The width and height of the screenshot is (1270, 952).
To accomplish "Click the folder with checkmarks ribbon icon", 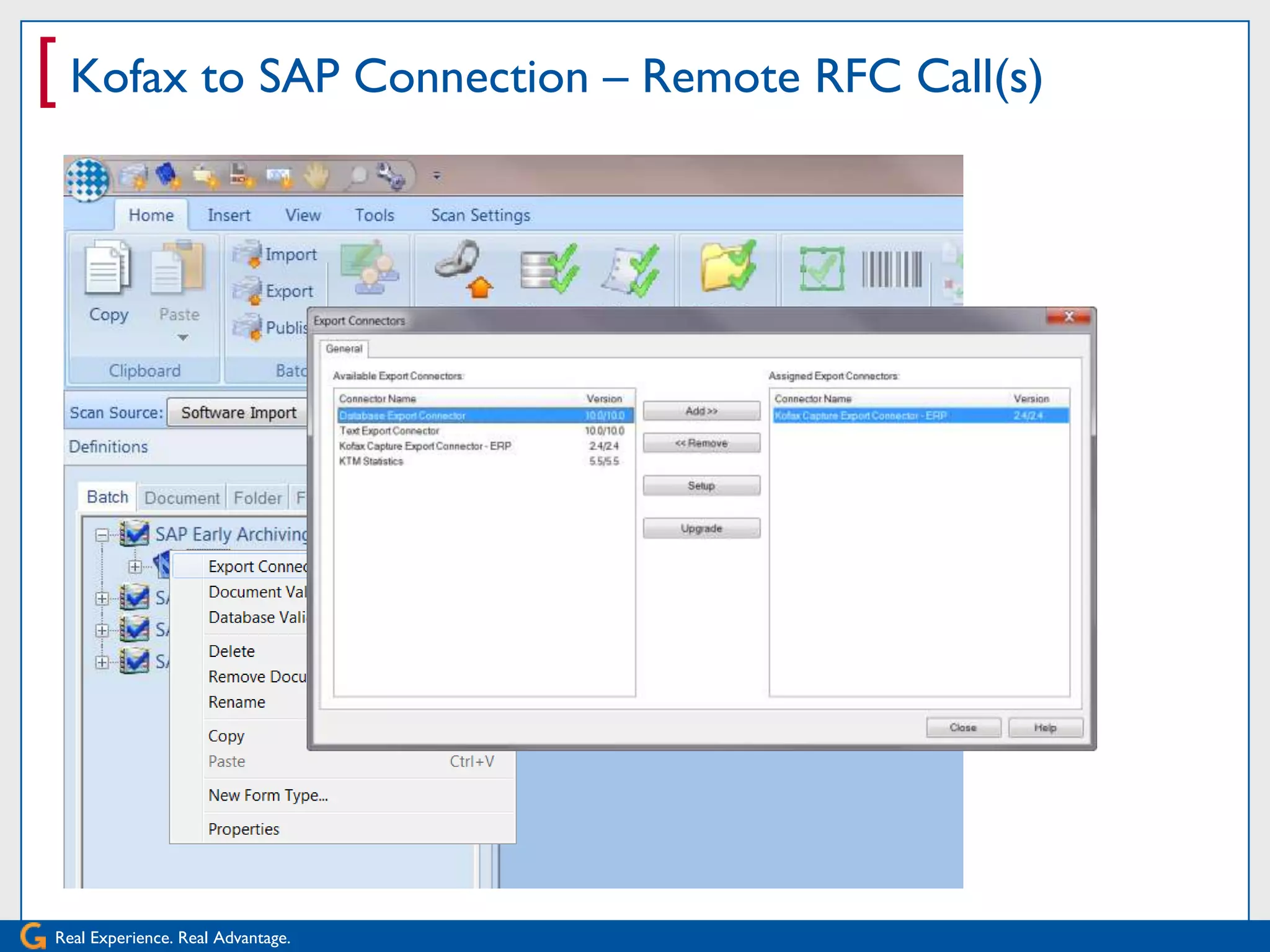I will pyautogui.click(x=729, y=267).
